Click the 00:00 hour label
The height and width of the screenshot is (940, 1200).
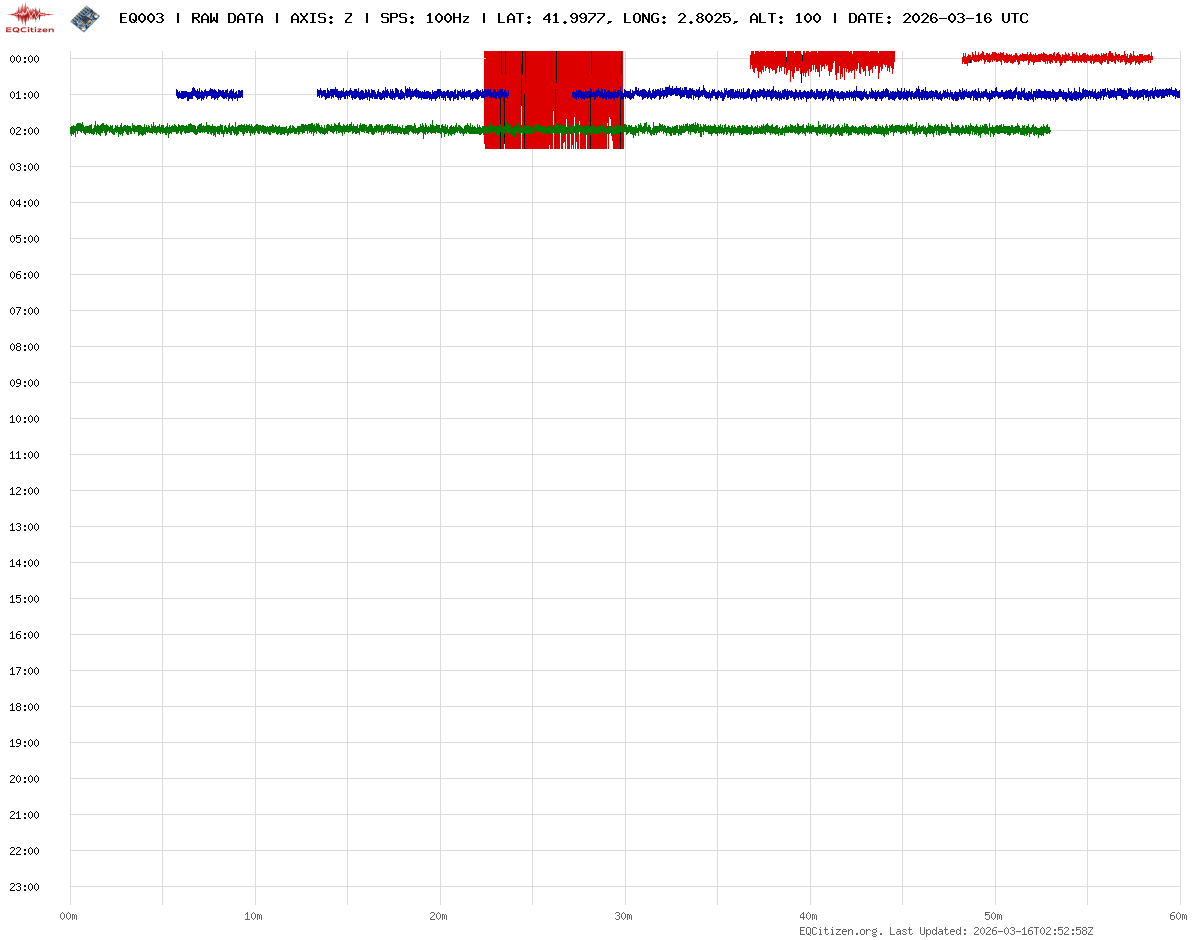[x=24, y=59]
